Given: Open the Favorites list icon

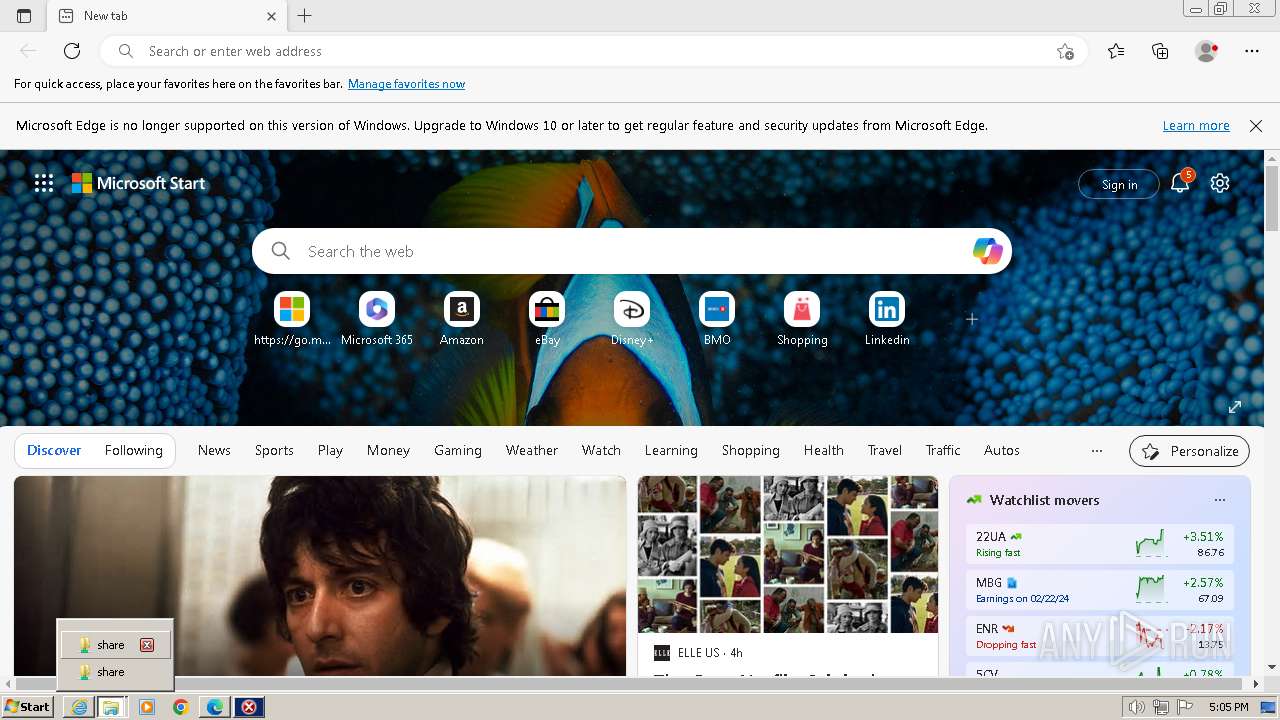Looking at the screenshot, I should pyautogui.click(x=1116, y=51).
